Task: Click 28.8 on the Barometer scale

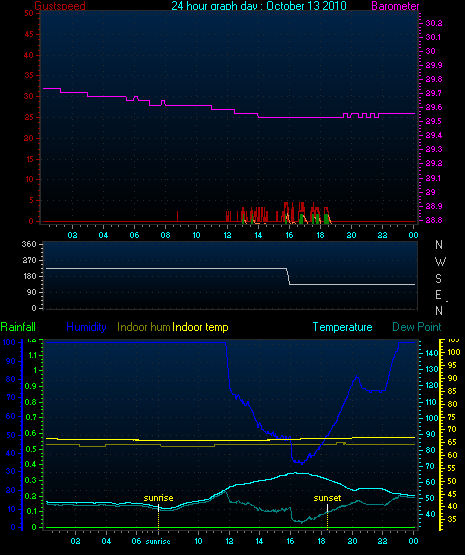Action: click(434, 220)
